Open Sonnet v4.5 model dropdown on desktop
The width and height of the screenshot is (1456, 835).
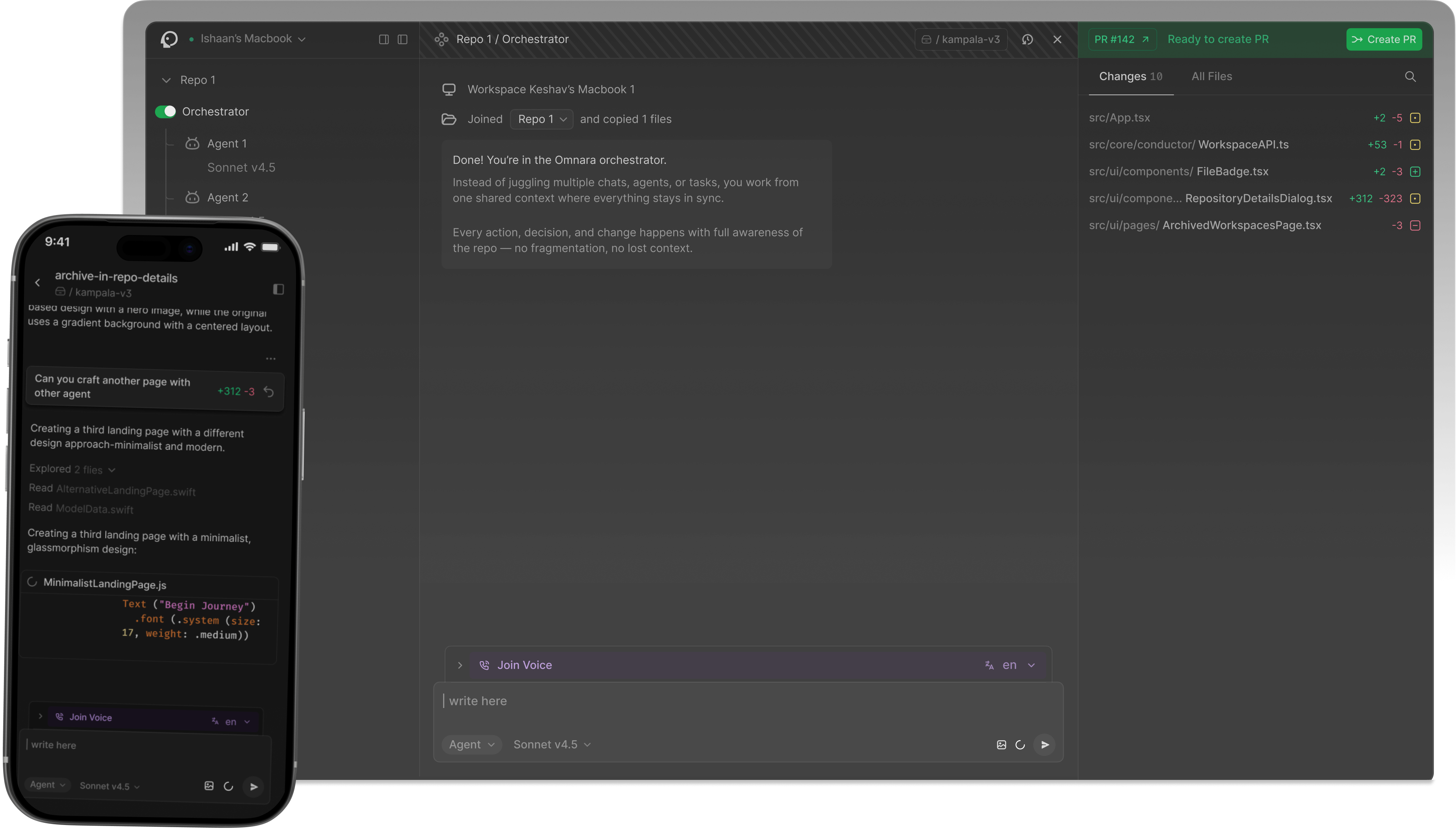[x=552, y=744]
